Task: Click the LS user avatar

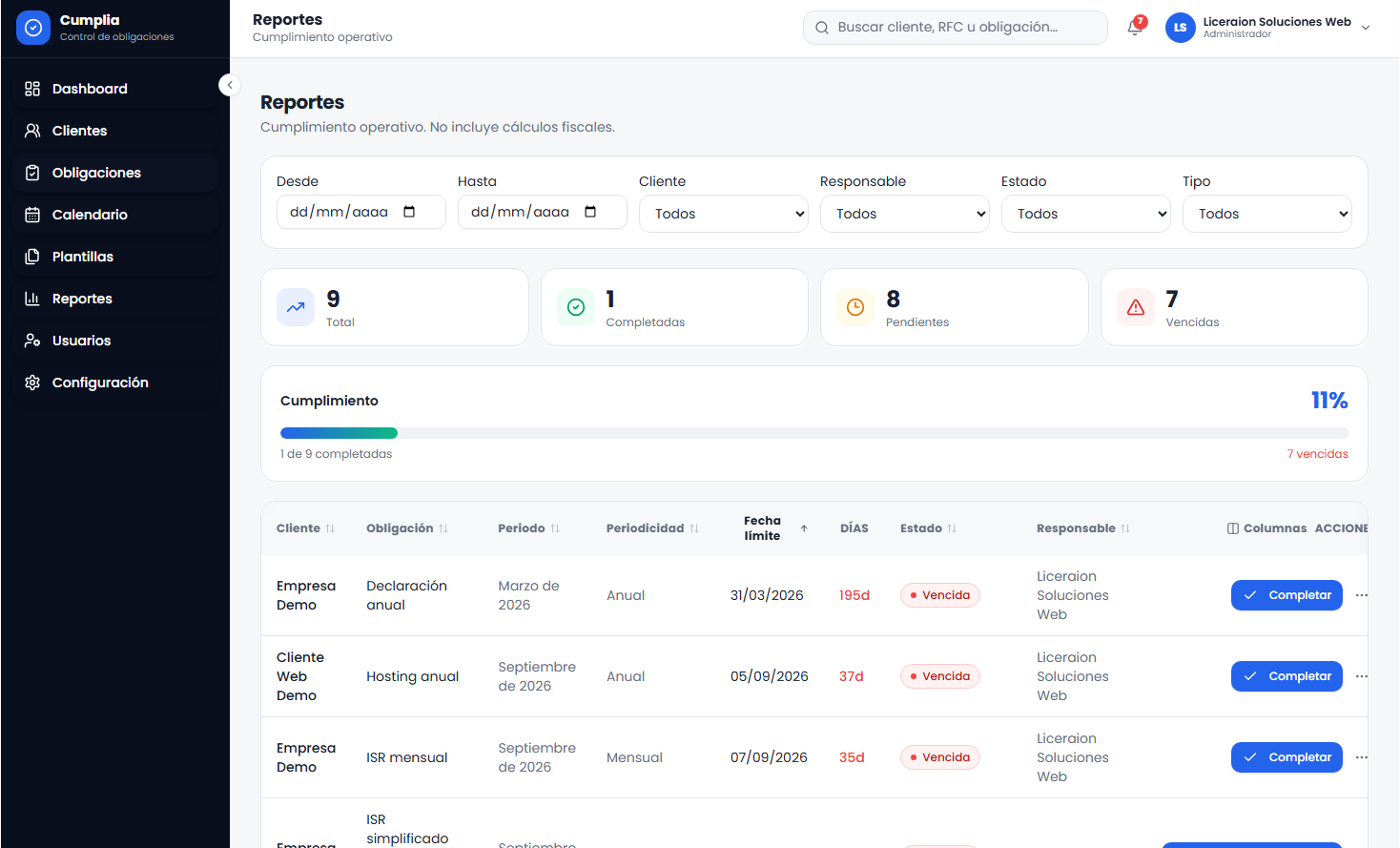Action: (1180, 28)
